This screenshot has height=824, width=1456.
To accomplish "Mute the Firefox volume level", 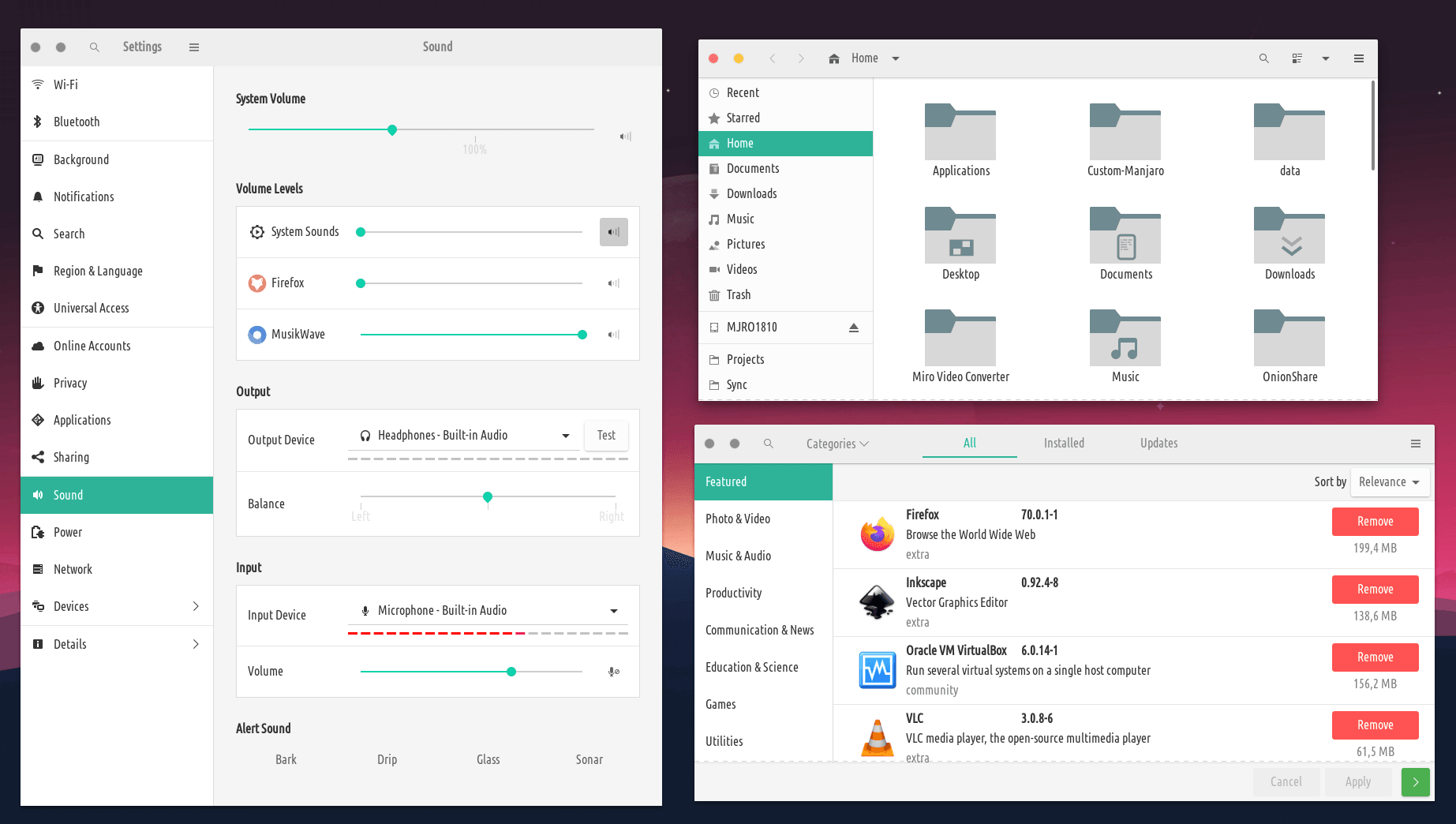I will [x=613, y=283].
